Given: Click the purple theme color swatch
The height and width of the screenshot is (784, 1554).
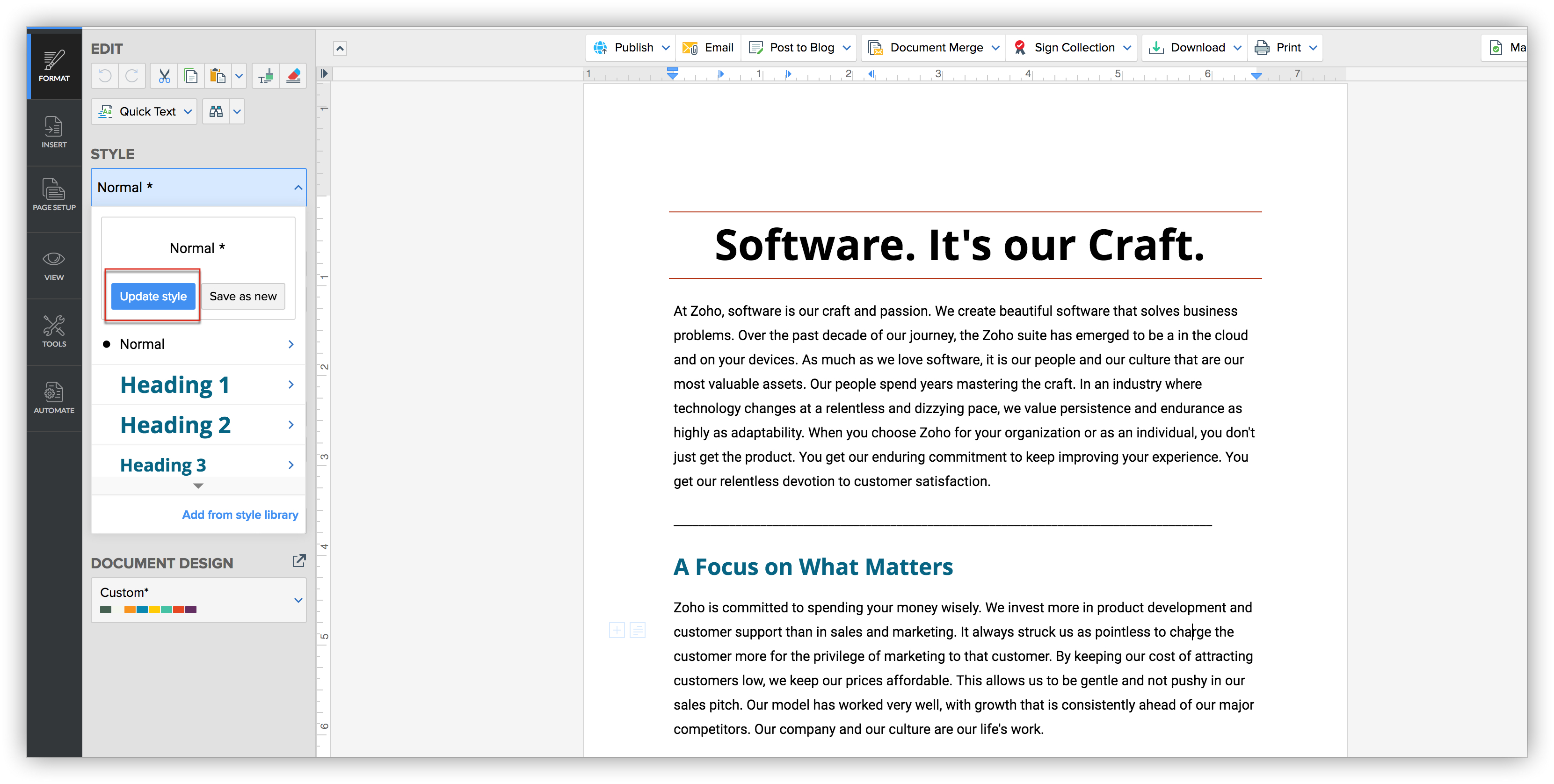Looking at the screenshot, I should (191, 610).
